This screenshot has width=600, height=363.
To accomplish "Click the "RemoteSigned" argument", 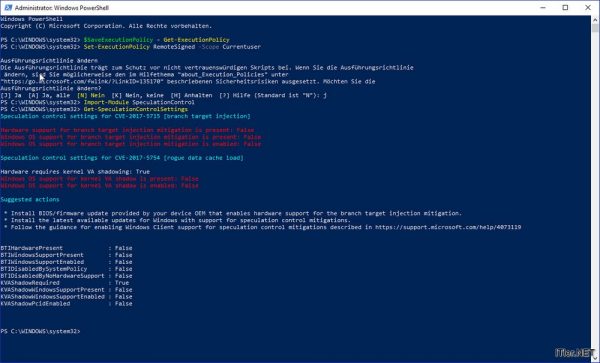I will point(174,47).
